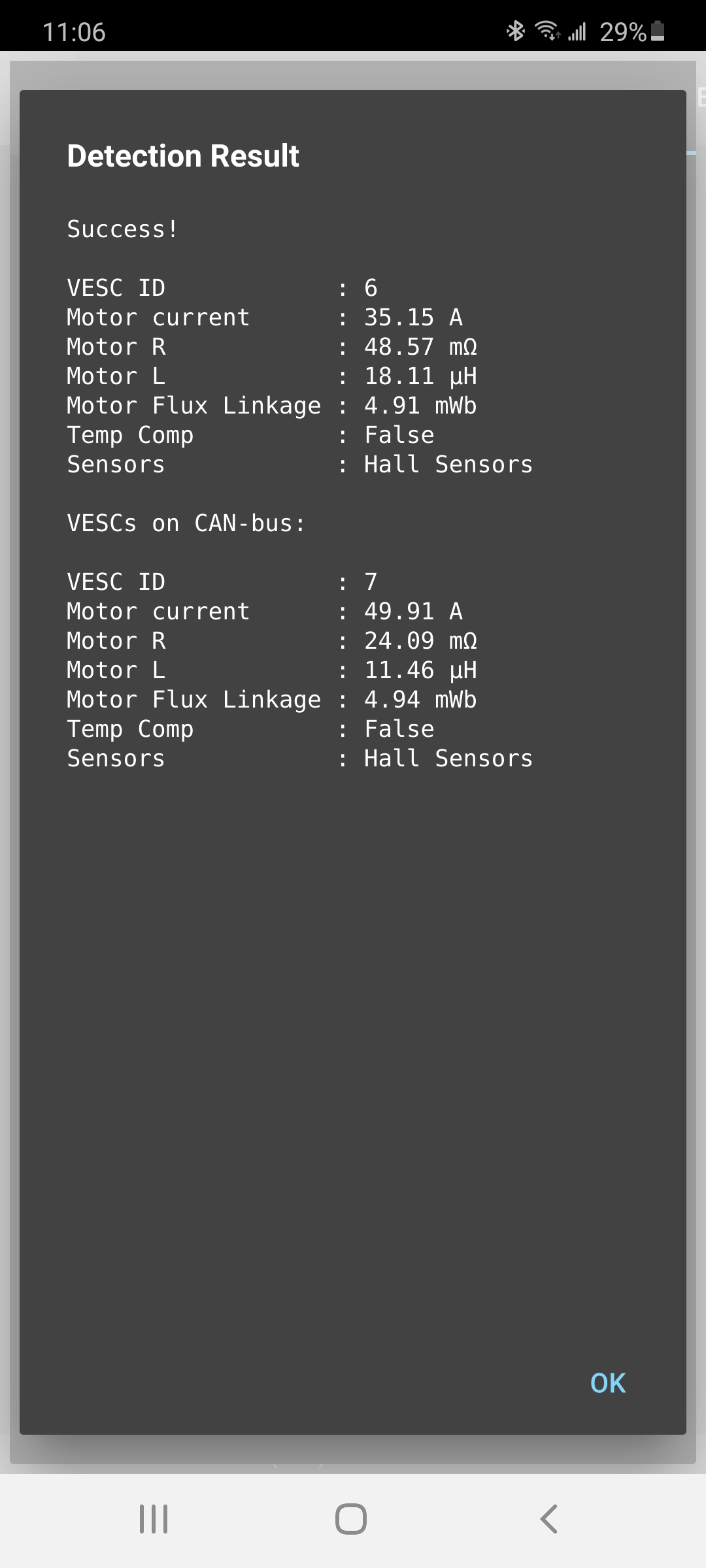Tap the Home navigation icon
This screenshot has width=706, height=1568.
(351, 1518)
